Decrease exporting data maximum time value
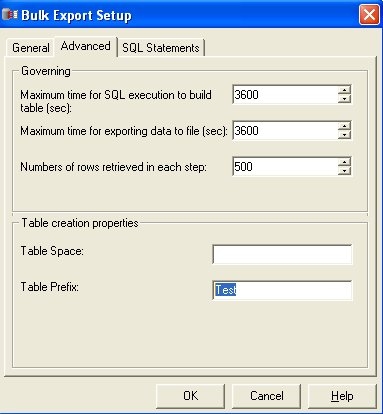Viewport: 383px width, 414px height. [x=344, y=135]
